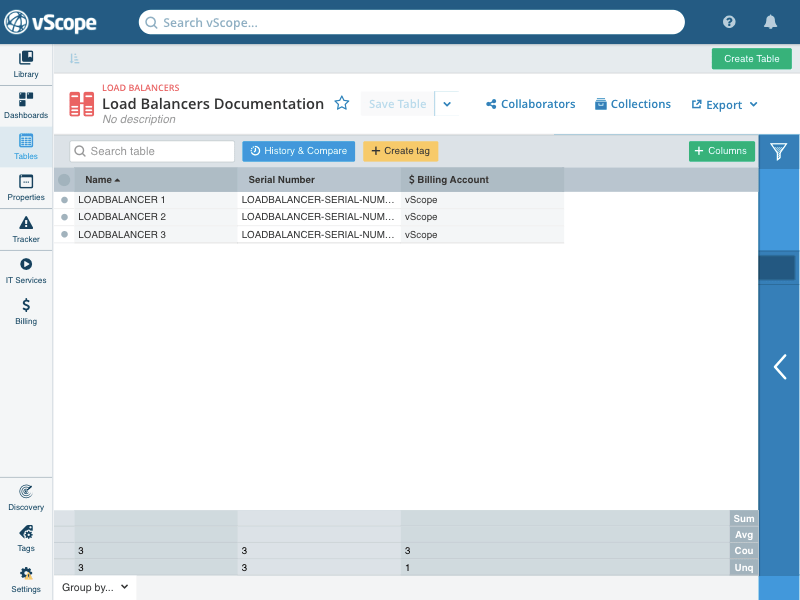Click the vScope logo
Image resolution: width=800 pixels, height=600 pixels.
click(50, 22)
